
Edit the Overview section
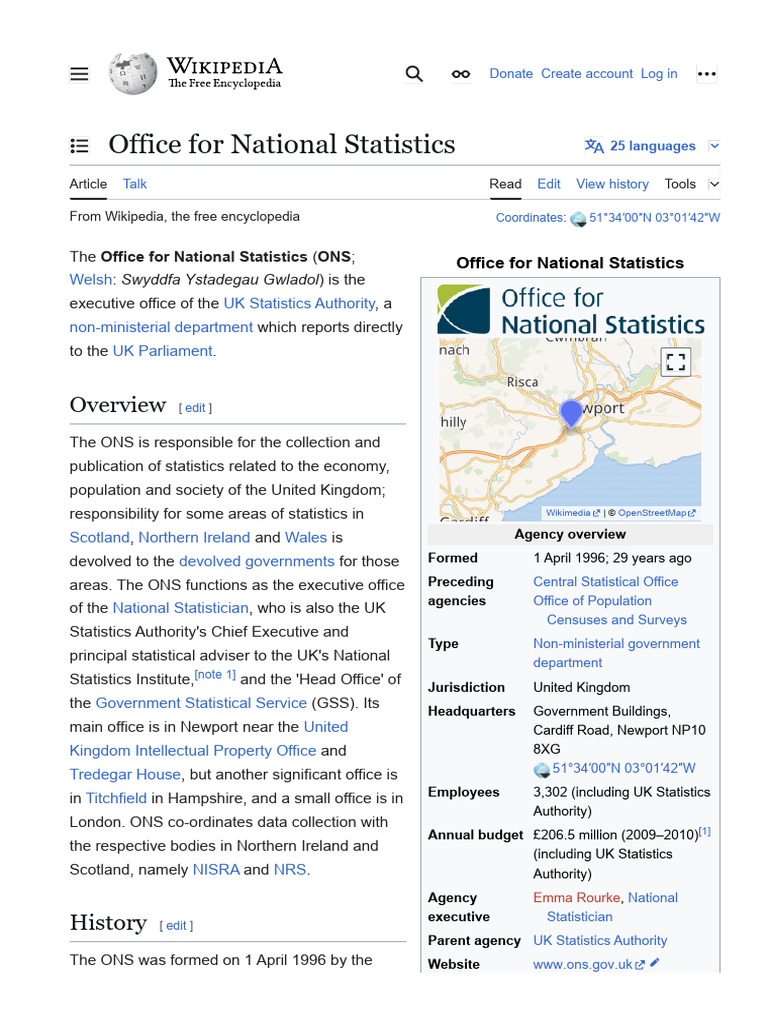[195, 408]
